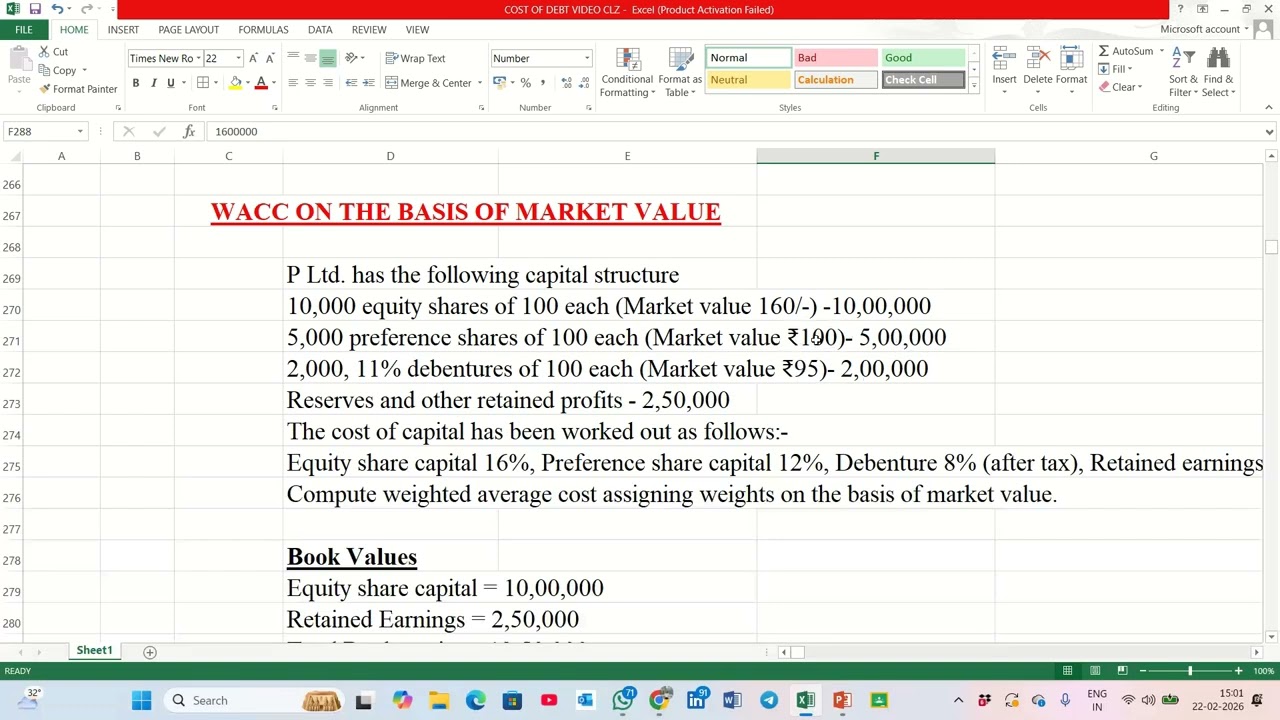Image resolution: width=1280 pixels, height=720 pixels.
Task: Click the Copy button
Action: [58, 71]
